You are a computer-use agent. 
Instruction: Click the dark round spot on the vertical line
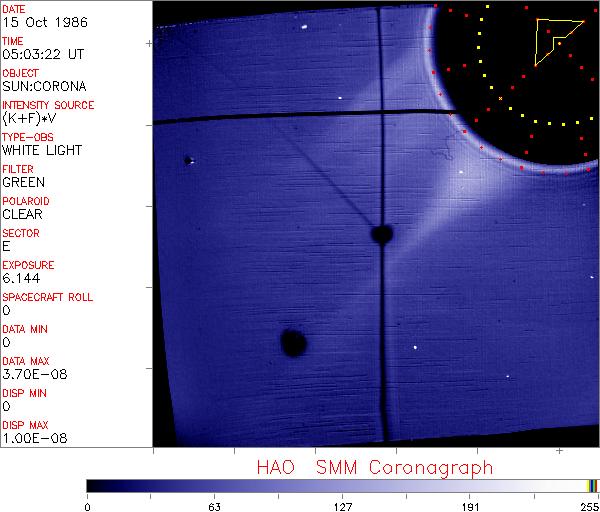click(x=382, y=234)
